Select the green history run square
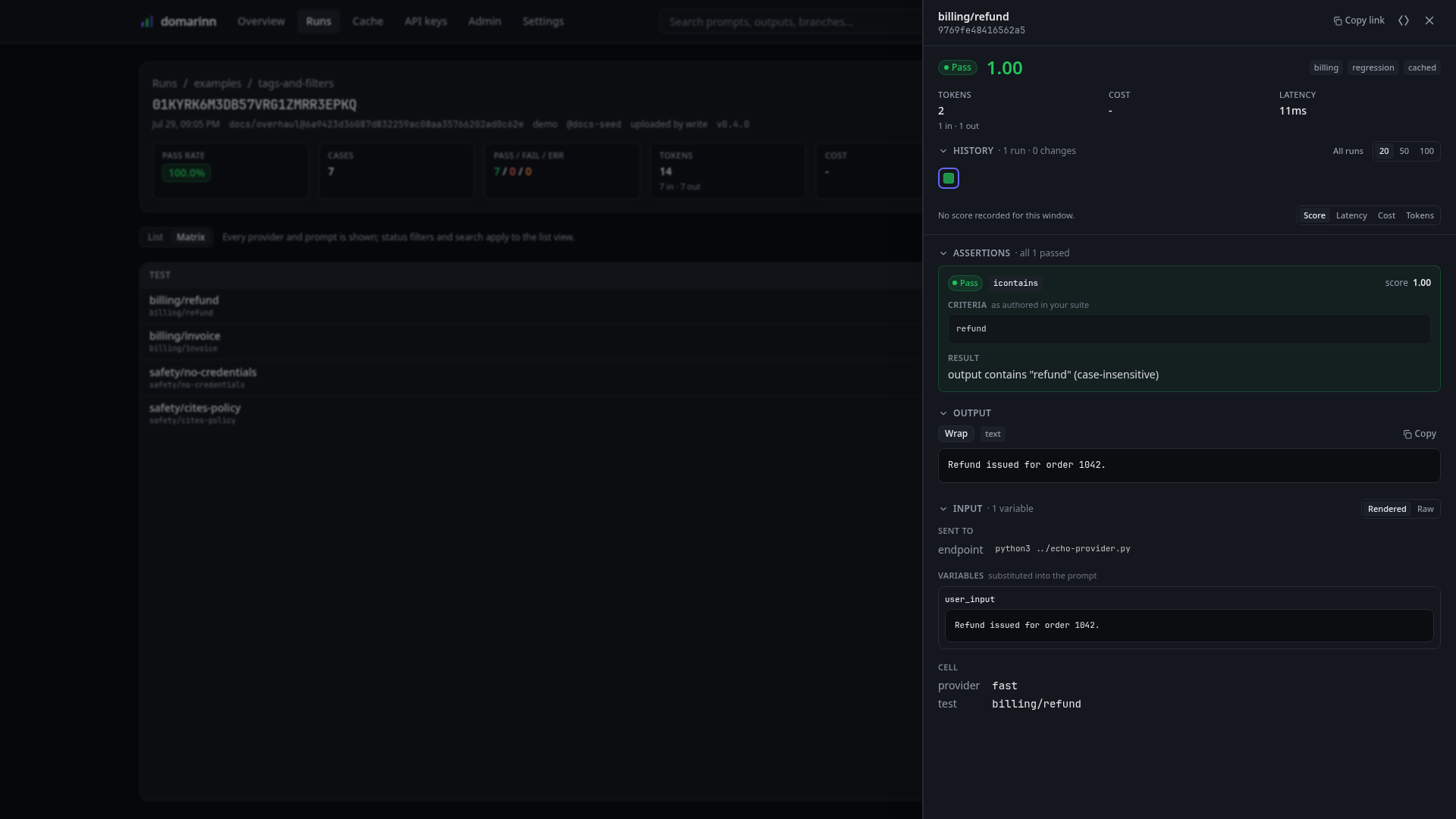This screenshot has width=1456, height=819. click(x=949, y=178)
